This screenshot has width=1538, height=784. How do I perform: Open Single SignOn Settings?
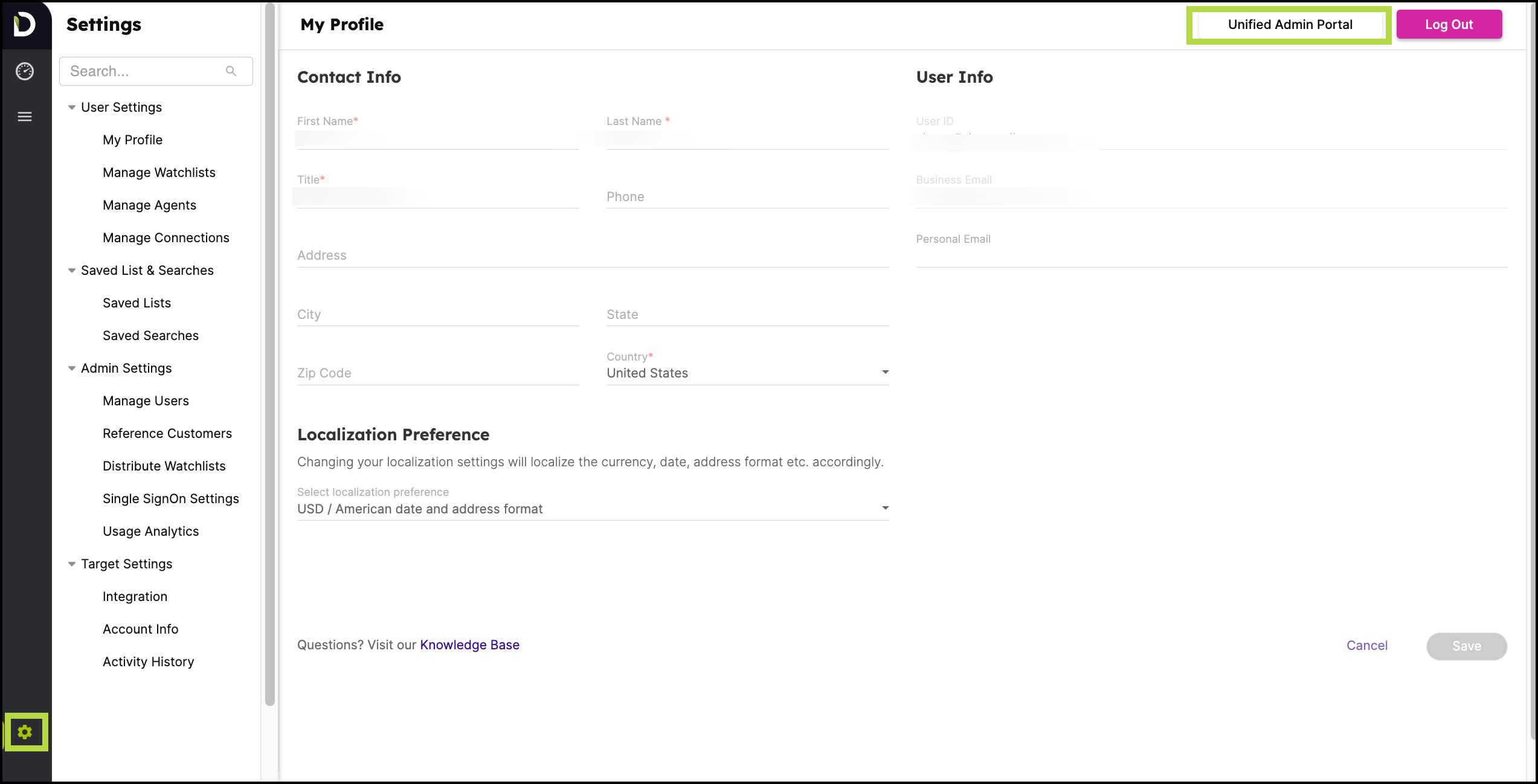coord(171,499)
